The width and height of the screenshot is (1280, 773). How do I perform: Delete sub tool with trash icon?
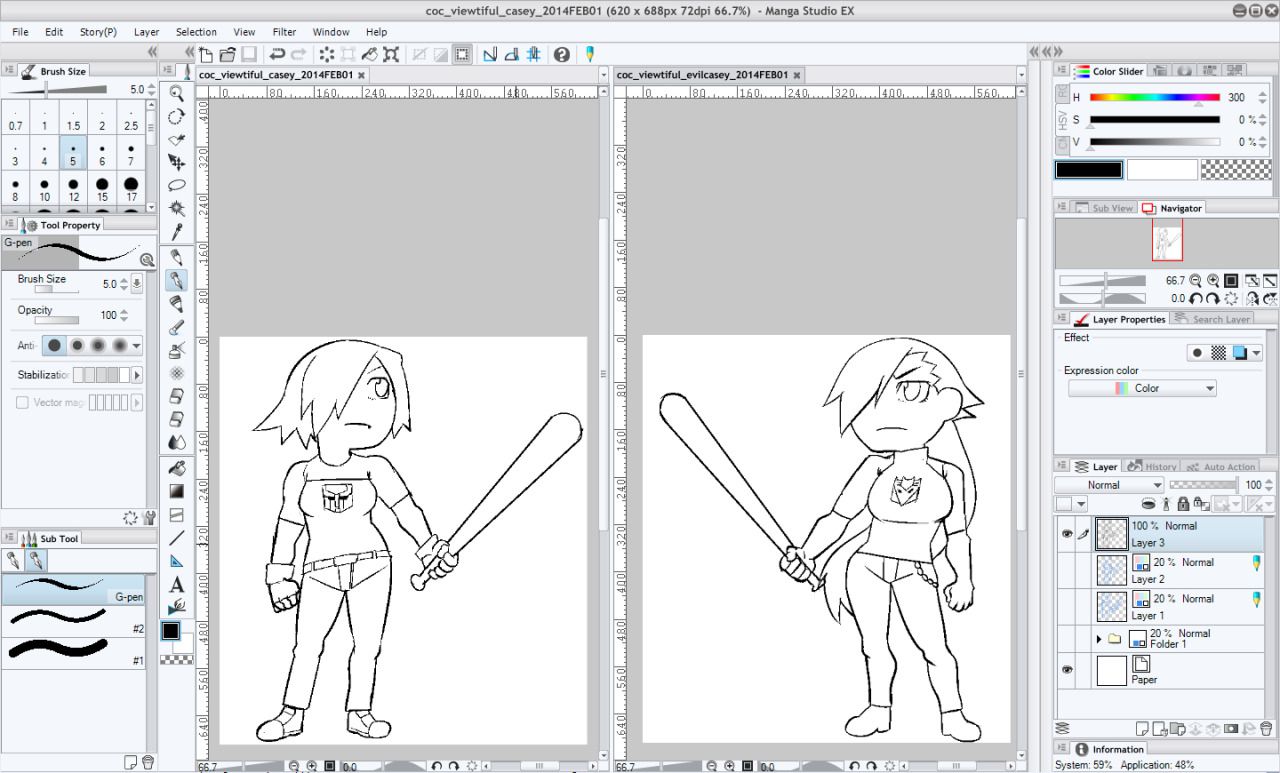148,762
